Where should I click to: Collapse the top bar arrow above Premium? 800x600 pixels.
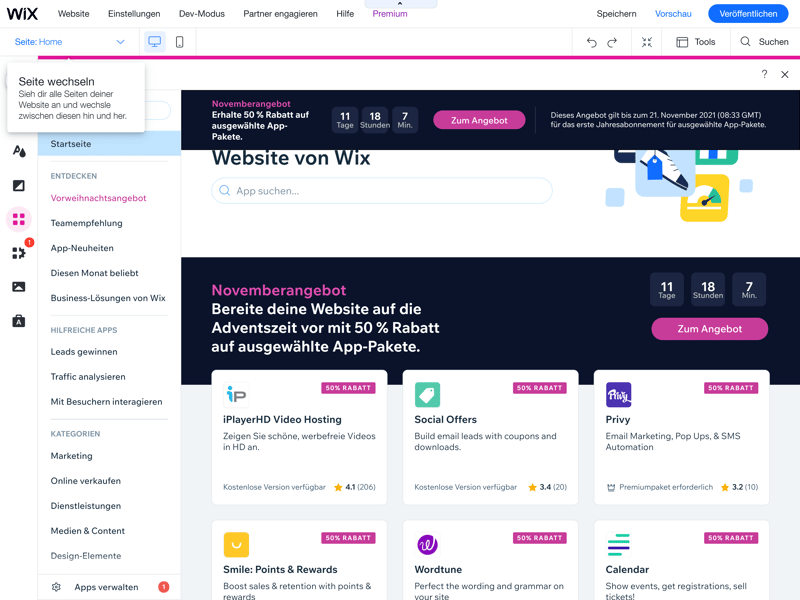[x=400, y=4]
